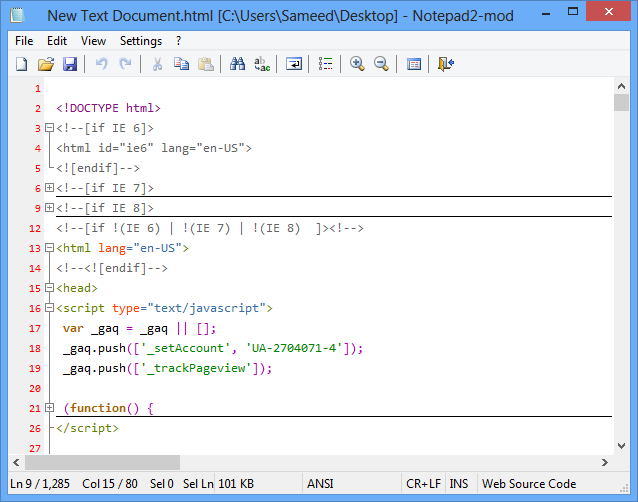Click the horizontal scrollbar left arrow

click(16, 463)
